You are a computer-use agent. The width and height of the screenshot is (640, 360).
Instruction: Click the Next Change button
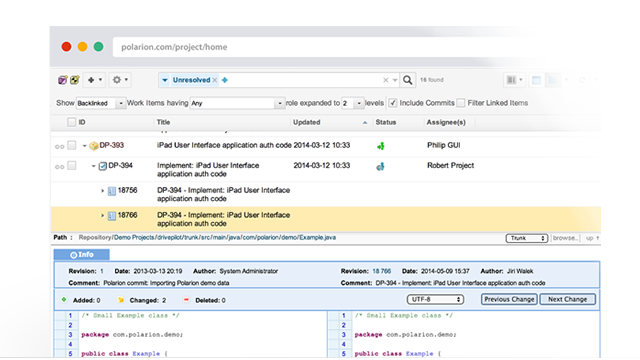pos(567,299)
